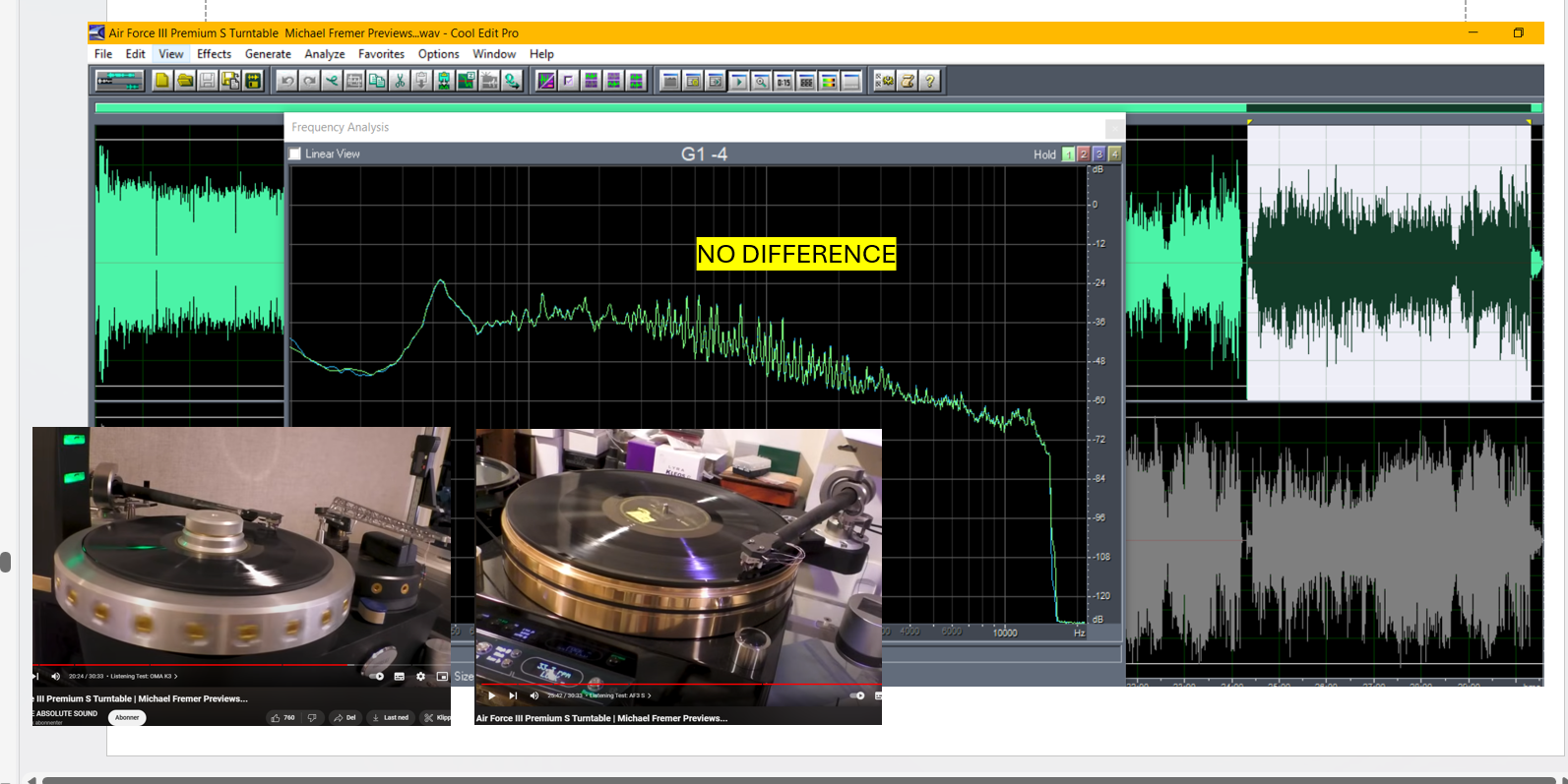Click the Last ned download button

pyautogui.click(x=391, y=718)
